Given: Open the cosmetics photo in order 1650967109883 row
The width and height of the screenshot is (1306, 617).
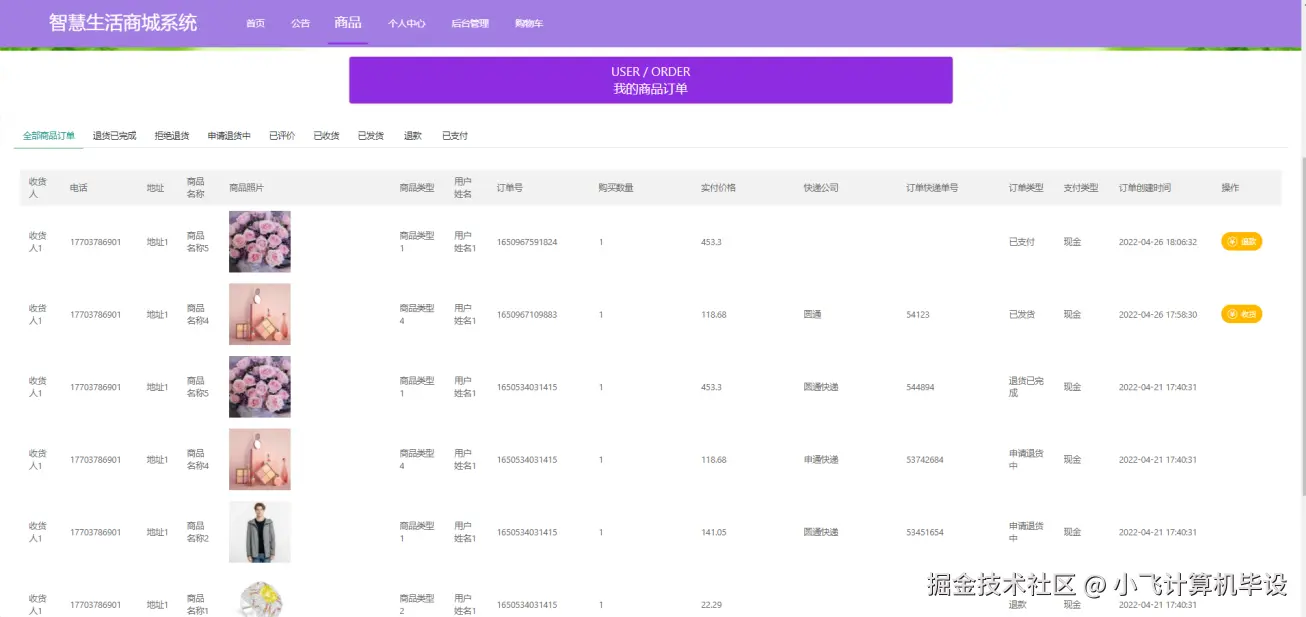Looking at the screenshot, I should 260,314.
